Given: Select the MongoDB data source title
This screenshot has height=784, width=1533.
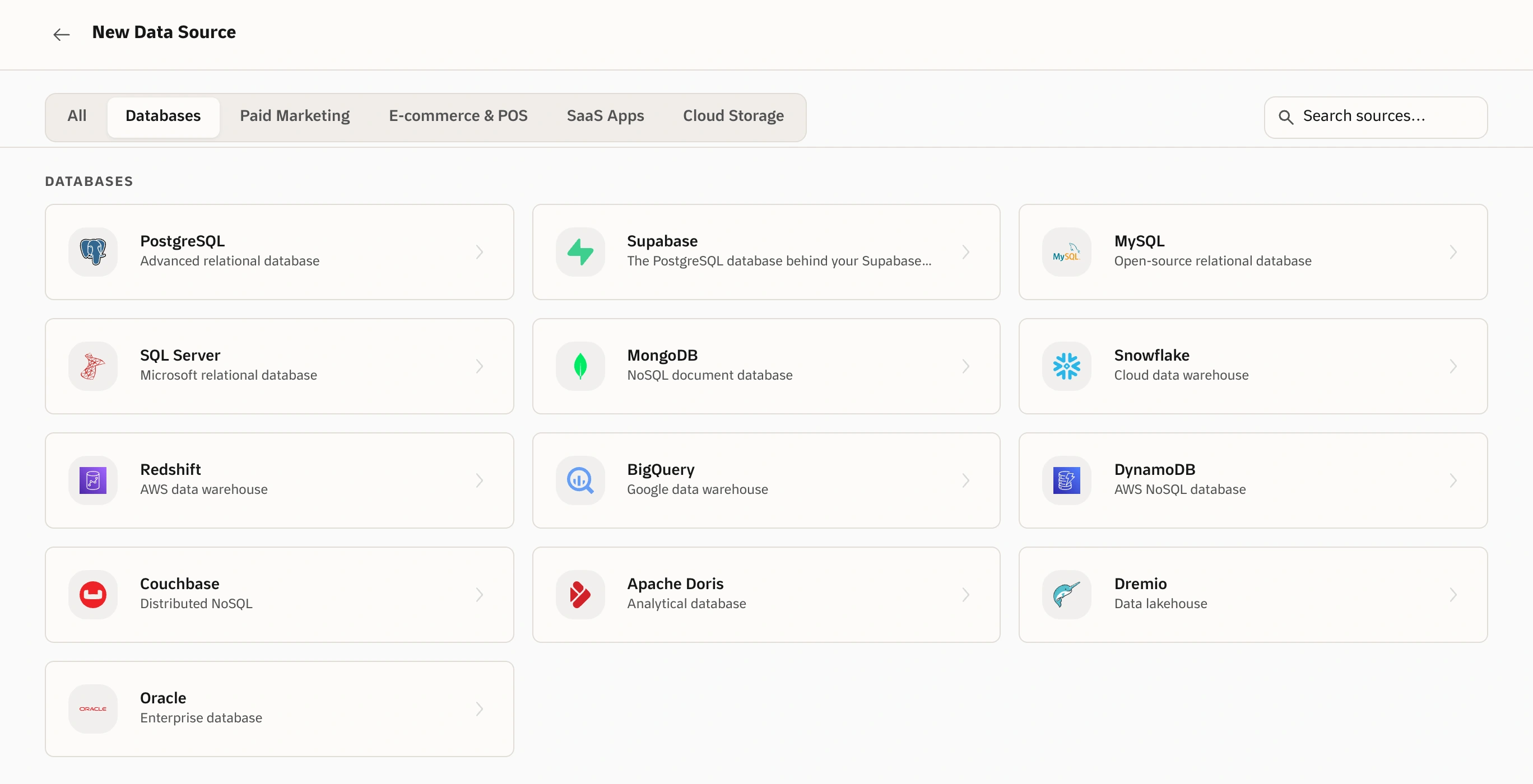Looking at the screenshot, I should [x=662, y=355].
